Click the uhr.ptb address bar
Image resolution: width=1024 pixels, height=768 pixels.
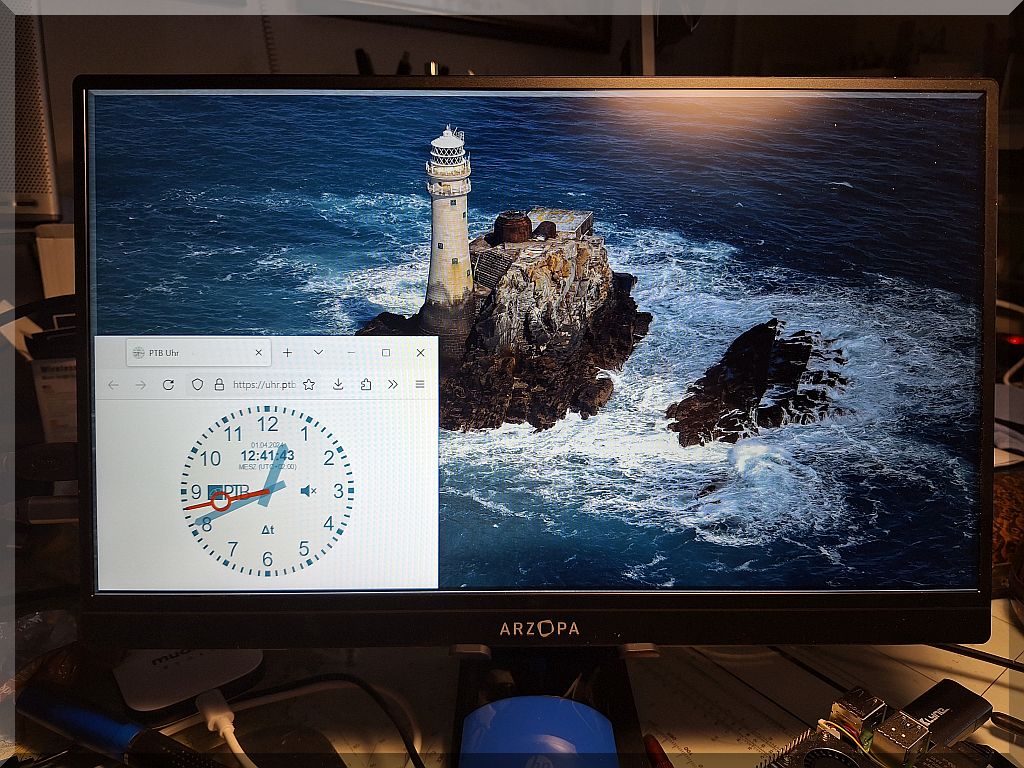point(263,385)
